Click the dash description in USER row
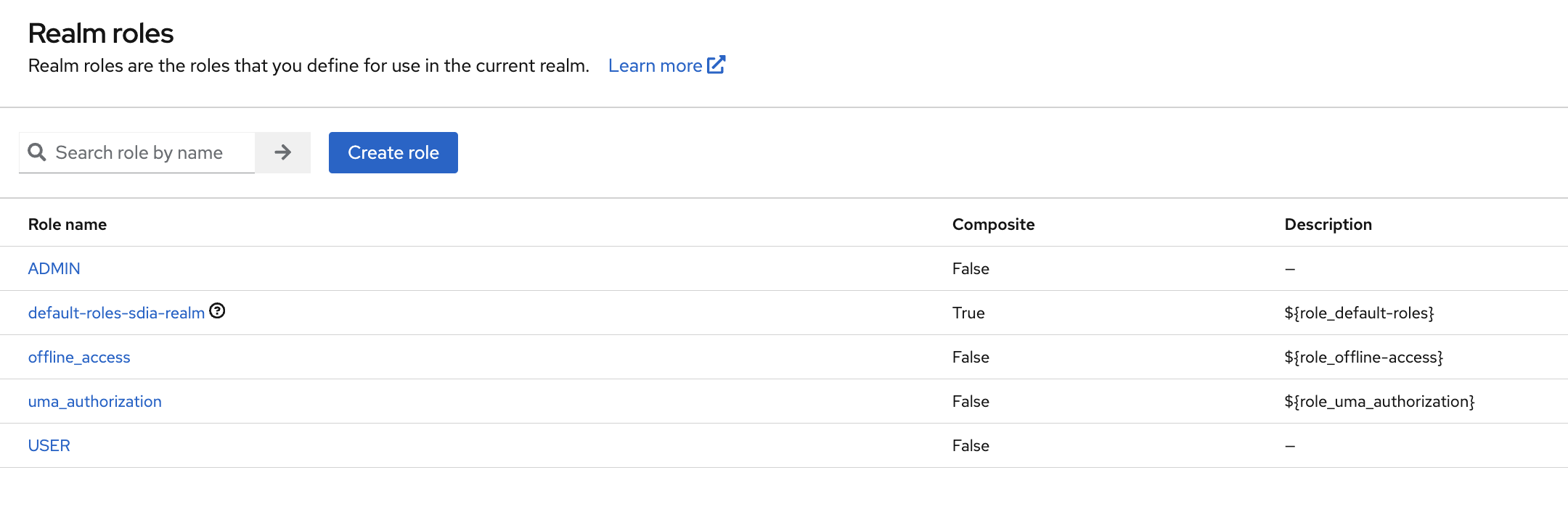1568x528 pixels. coord(1290,446)
